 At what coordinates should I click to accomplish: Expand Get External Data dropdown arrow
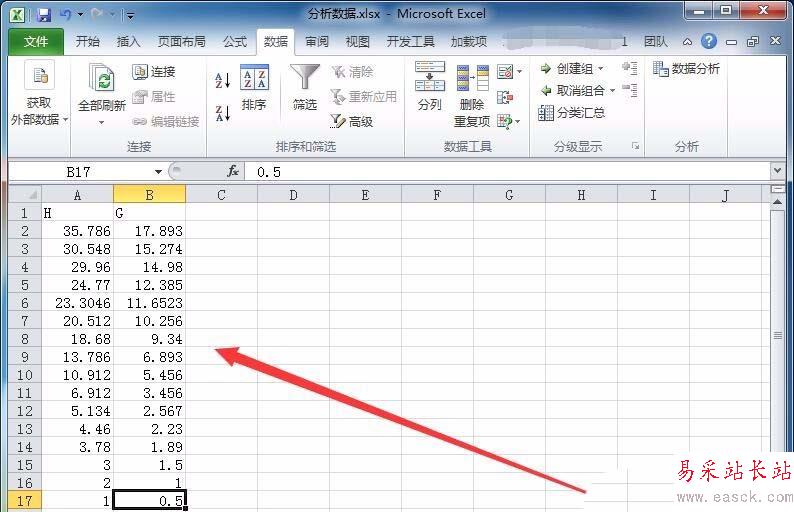[65, 120]
